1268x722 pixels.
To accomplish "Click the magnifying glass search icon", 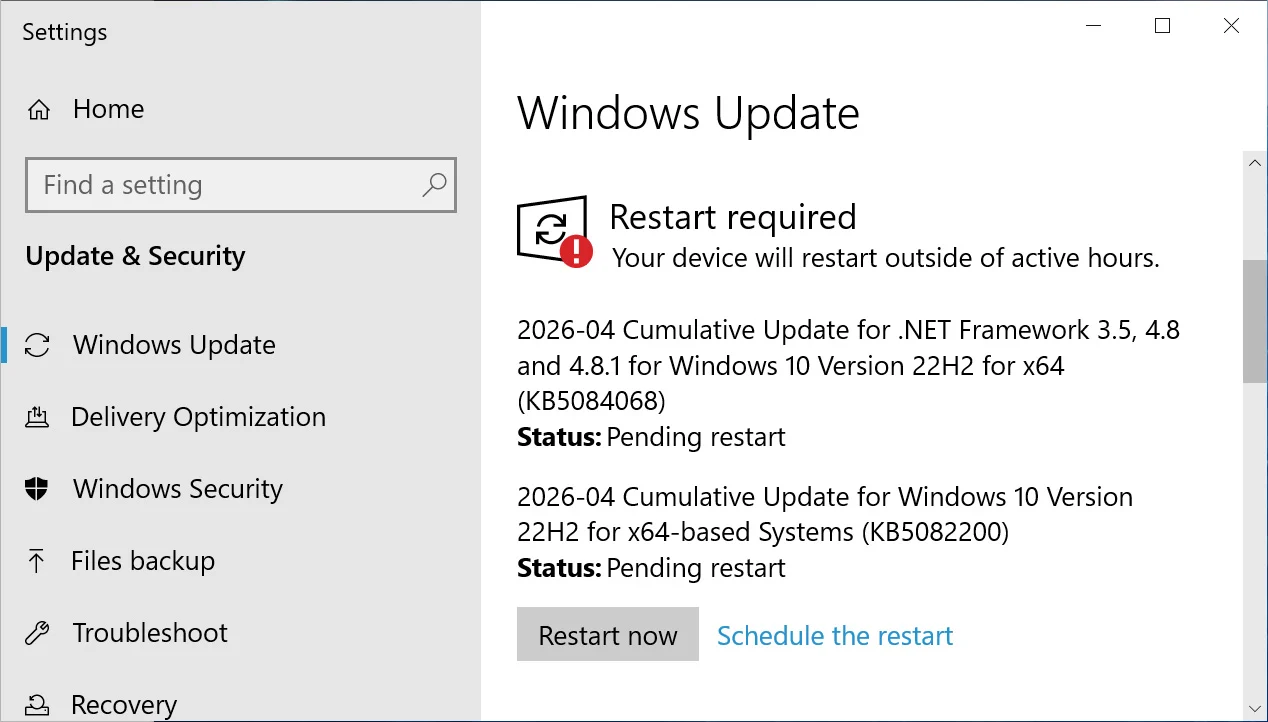I will click(434, 185).
